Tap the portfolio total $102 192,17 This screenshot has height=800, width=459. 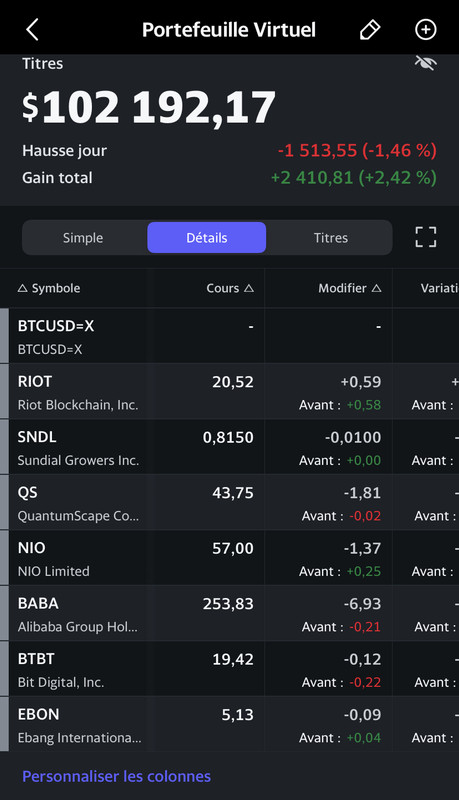[x=149, y=107]
